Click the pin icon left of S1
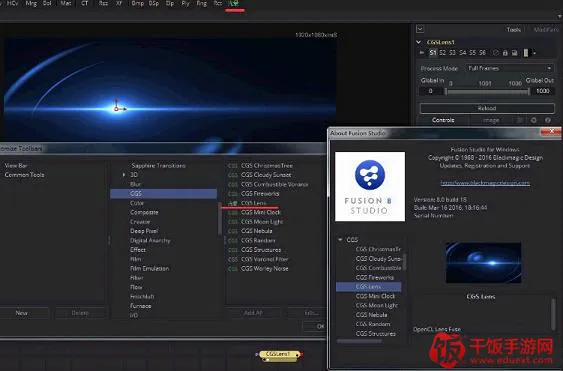The width and height of the screenshot is (563, 371). [x=422, y=53]
